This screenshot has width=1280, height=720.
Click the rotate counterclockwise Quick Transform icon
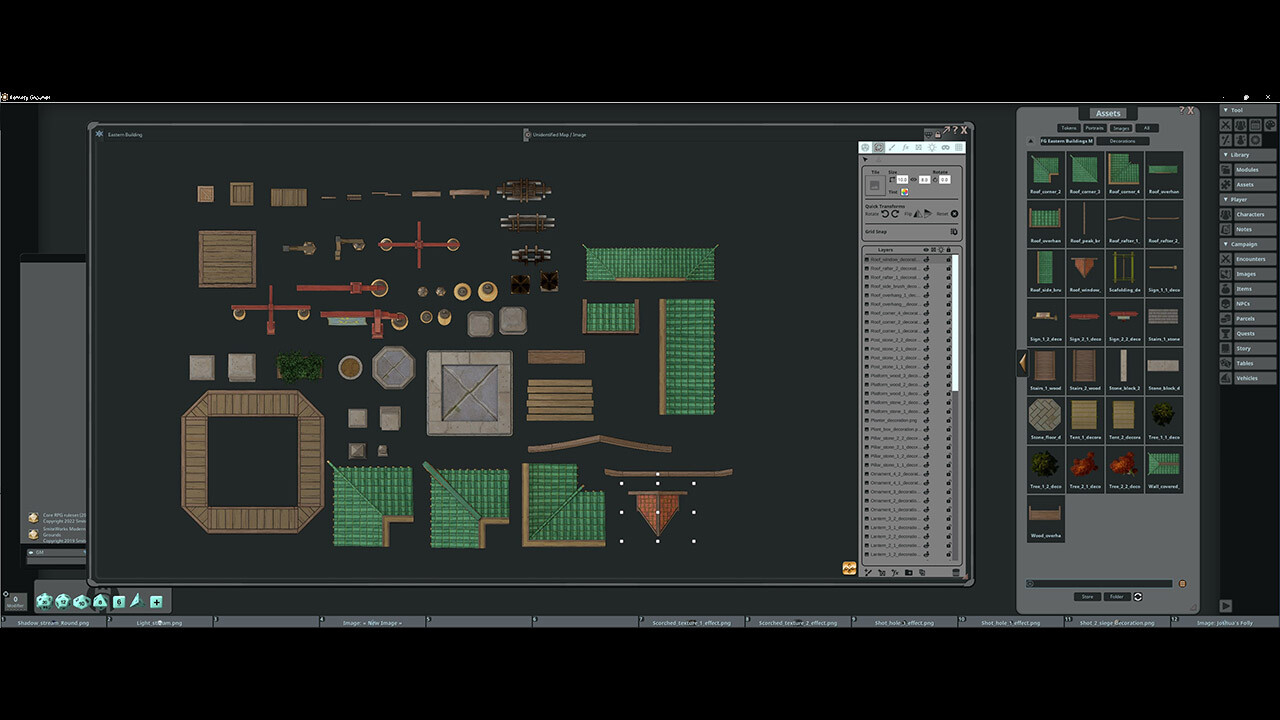coord(885,213)
